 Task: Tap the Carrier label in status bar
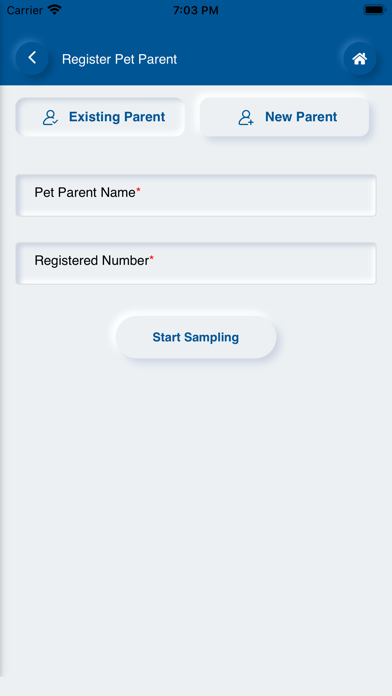click(24, 10)
